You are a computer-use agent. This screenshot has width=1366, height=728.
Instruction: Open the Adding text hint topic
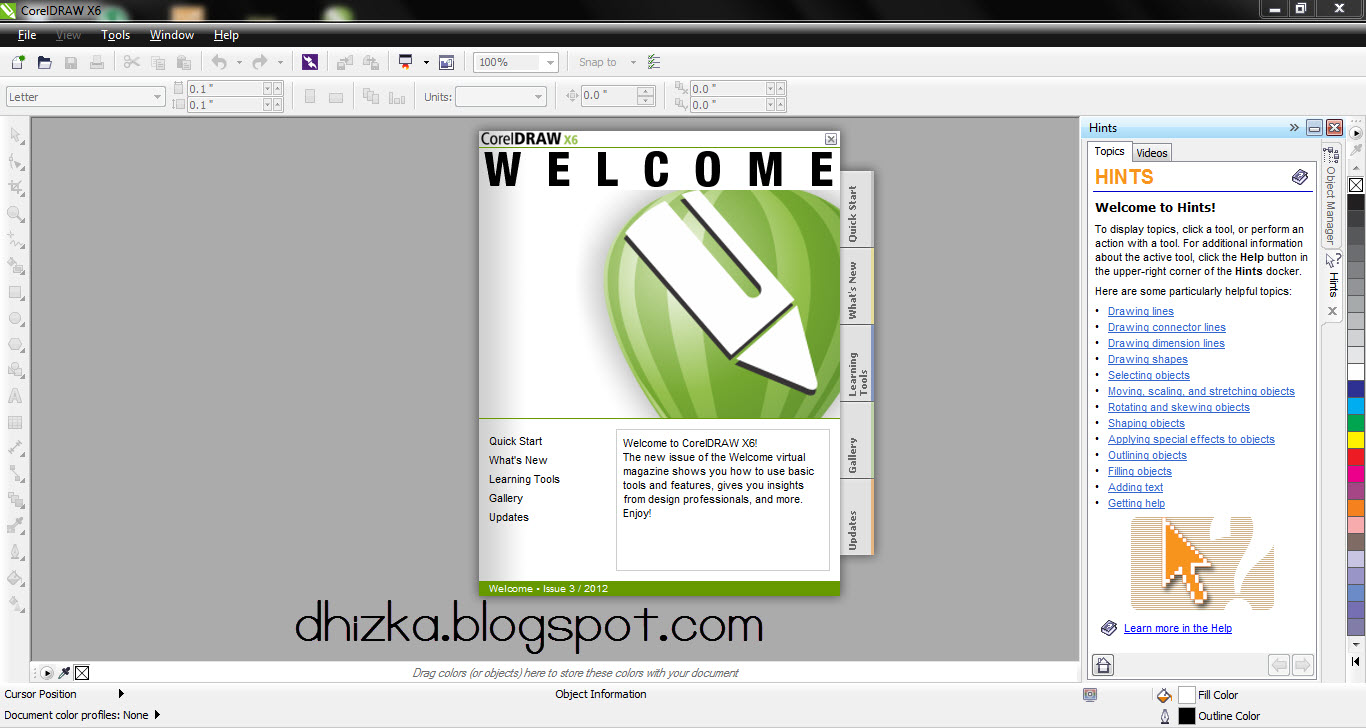[x=1135, y=487]
